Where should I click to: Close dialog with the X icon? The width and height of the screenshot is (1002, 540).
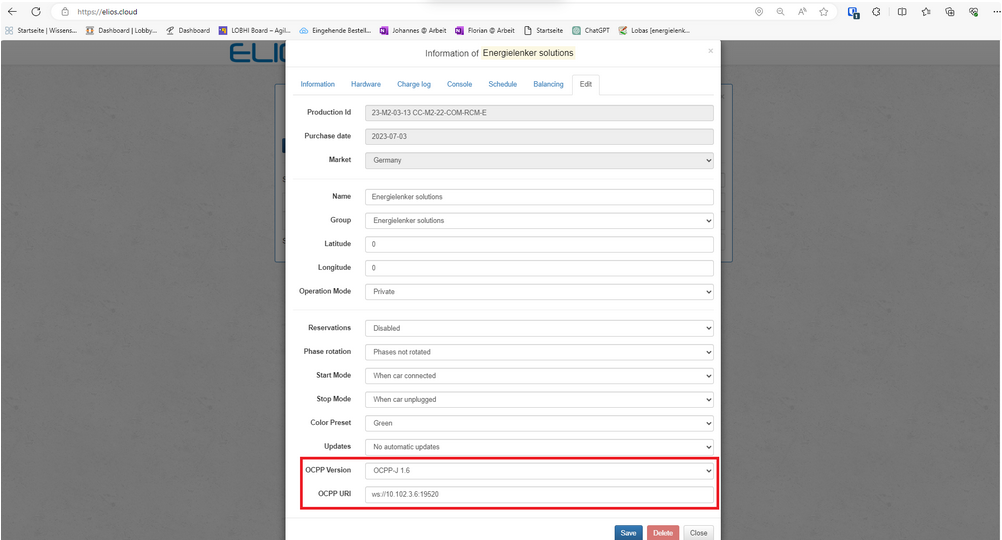tap(711, 50)
